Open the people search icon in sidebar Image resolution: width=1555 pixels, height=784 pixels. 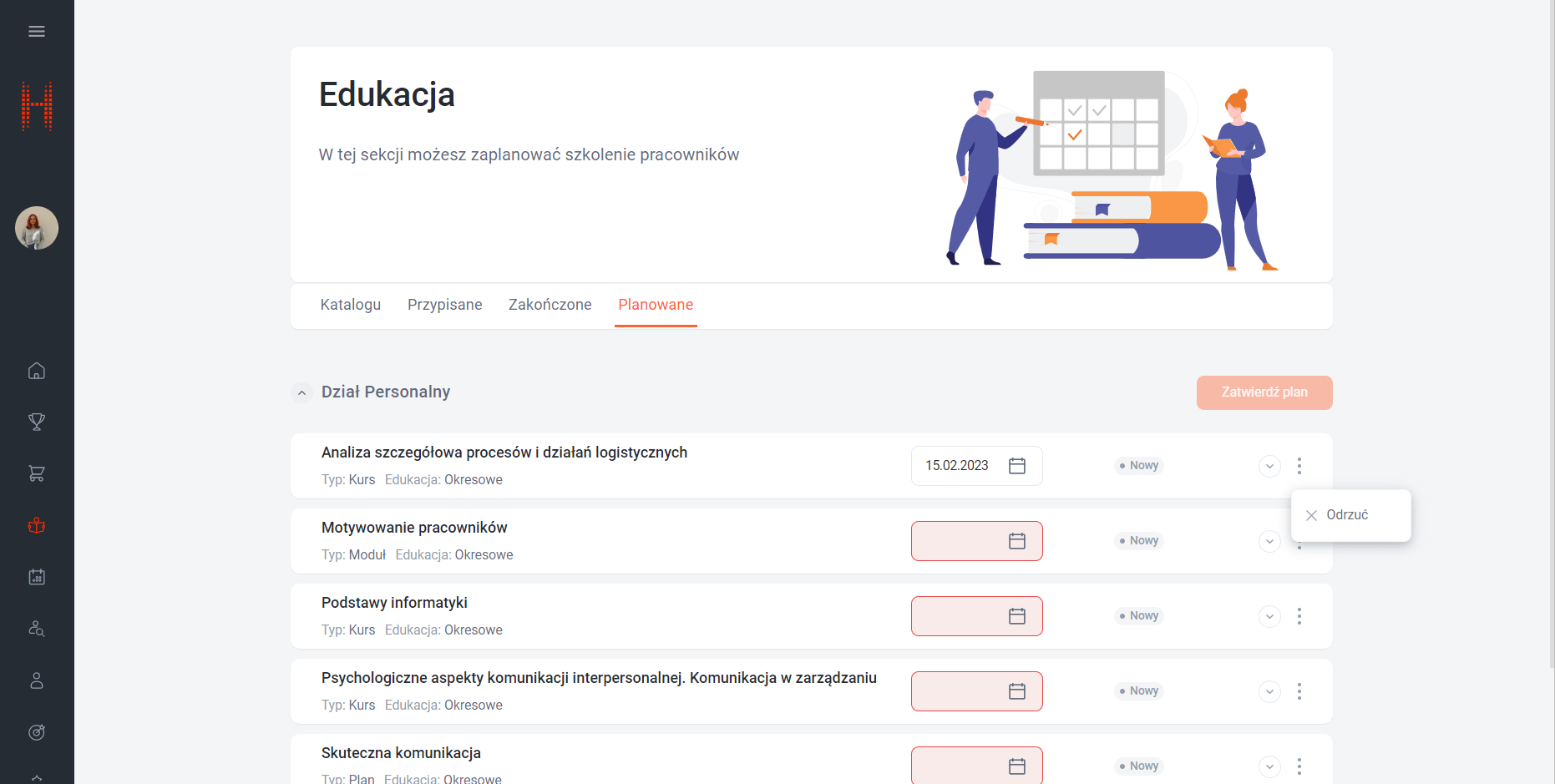pyautogui.click(x=37, y=629)
